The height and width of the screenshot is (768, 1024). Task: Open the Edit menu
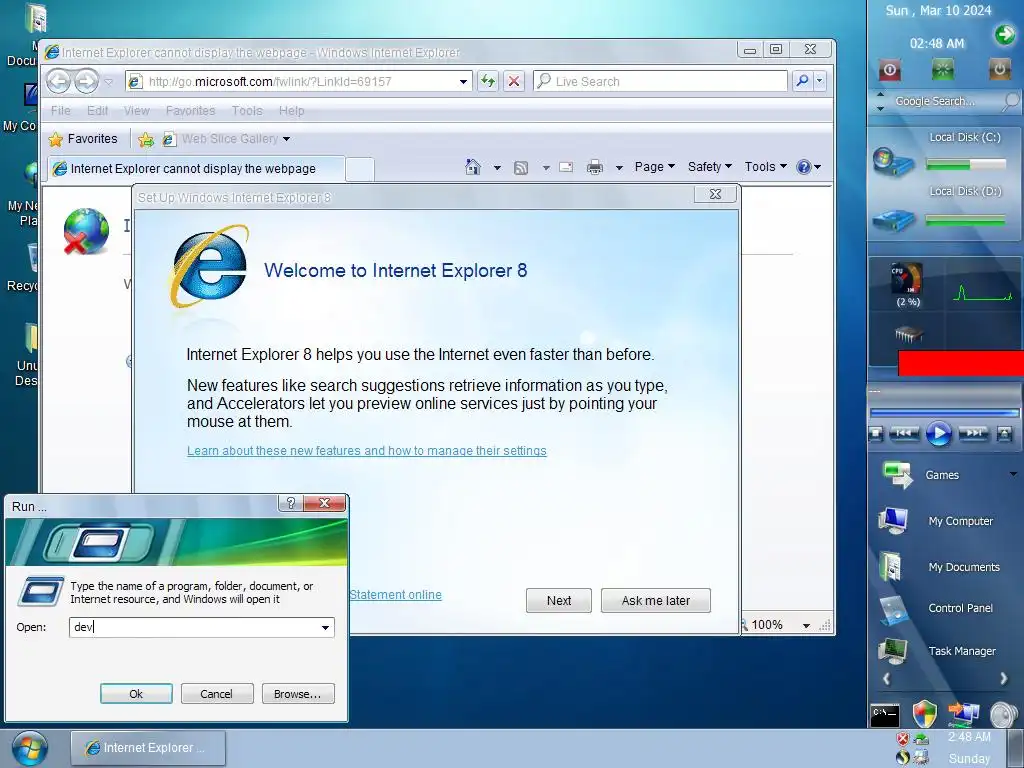point(97,110)
